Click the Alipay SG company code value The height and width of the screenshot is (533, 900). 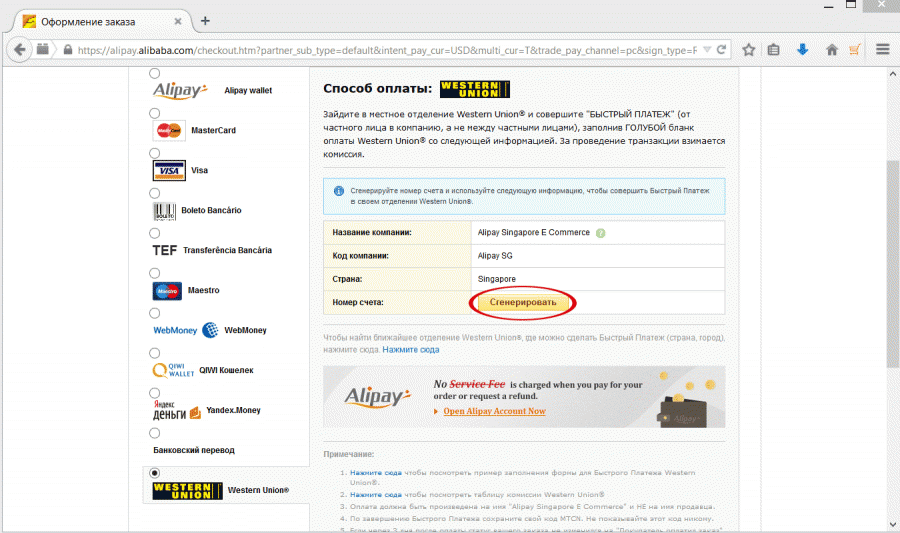pos(495,256)
